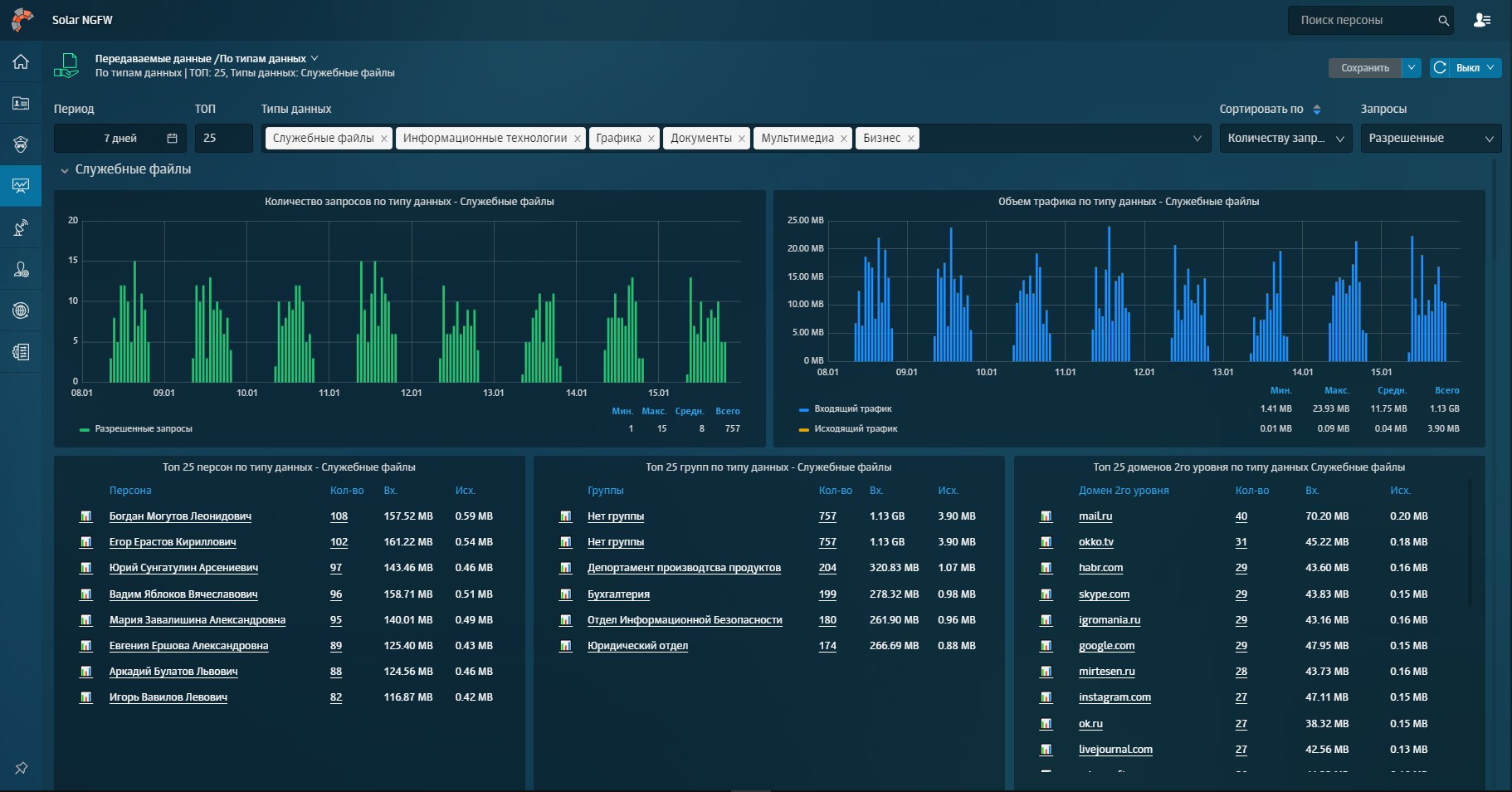This screenshot has width=1512, height=792.
Task: Open the Запросы dropdown showing Разрешенные
Action: pos(1431,139)
